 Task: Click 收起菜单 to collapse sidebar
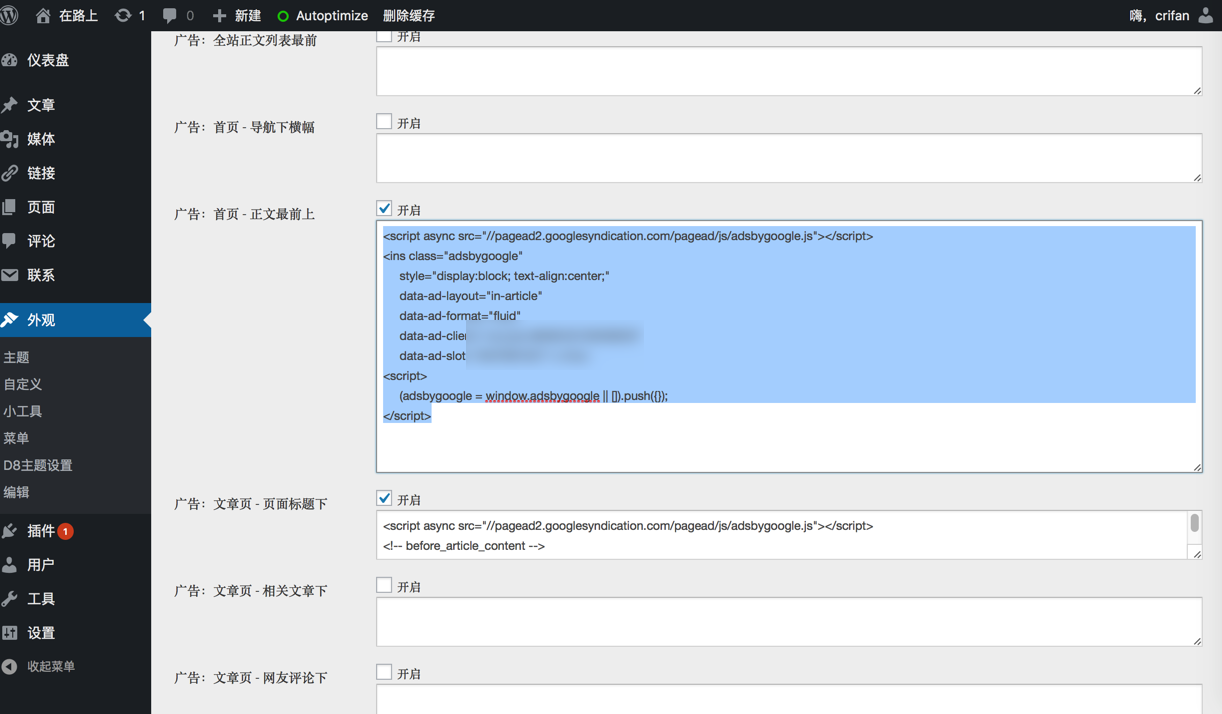[51, 667]
